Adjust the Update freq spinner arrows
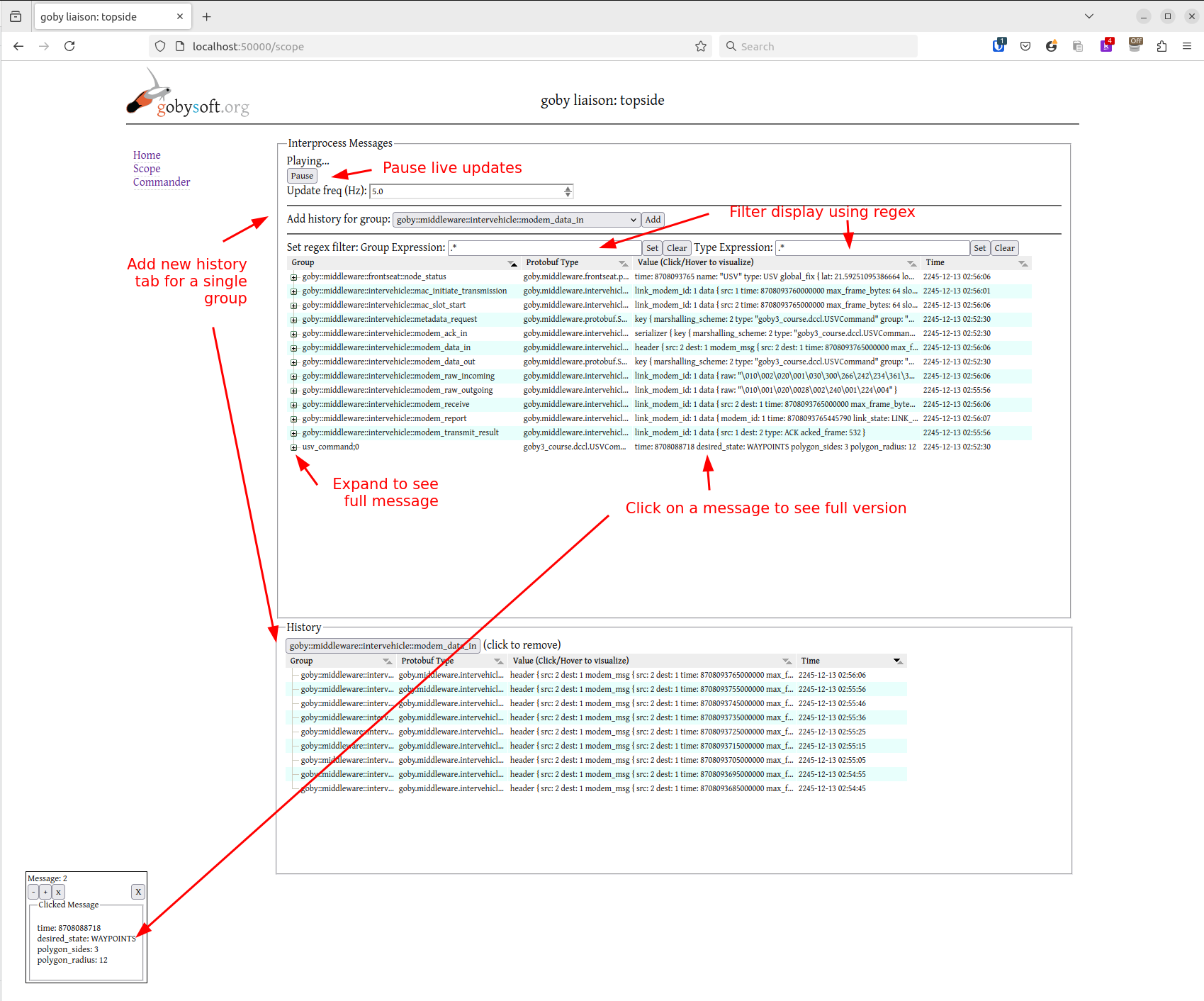 point(568,191)
